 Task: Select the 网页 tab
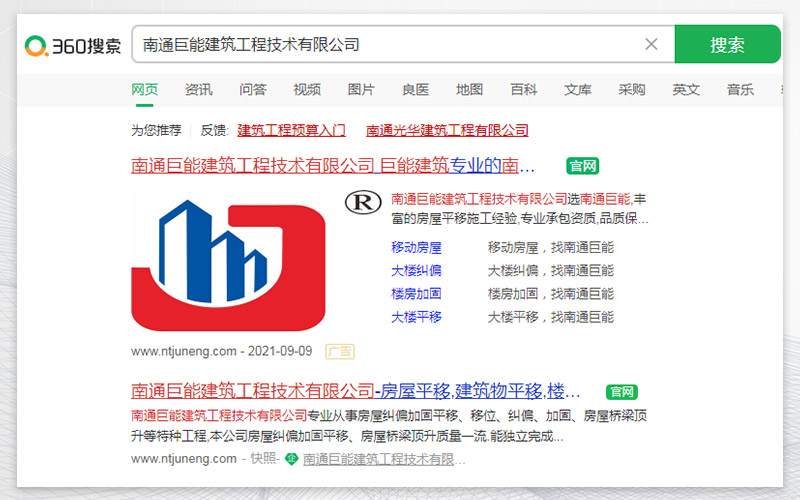click(144, 90)
